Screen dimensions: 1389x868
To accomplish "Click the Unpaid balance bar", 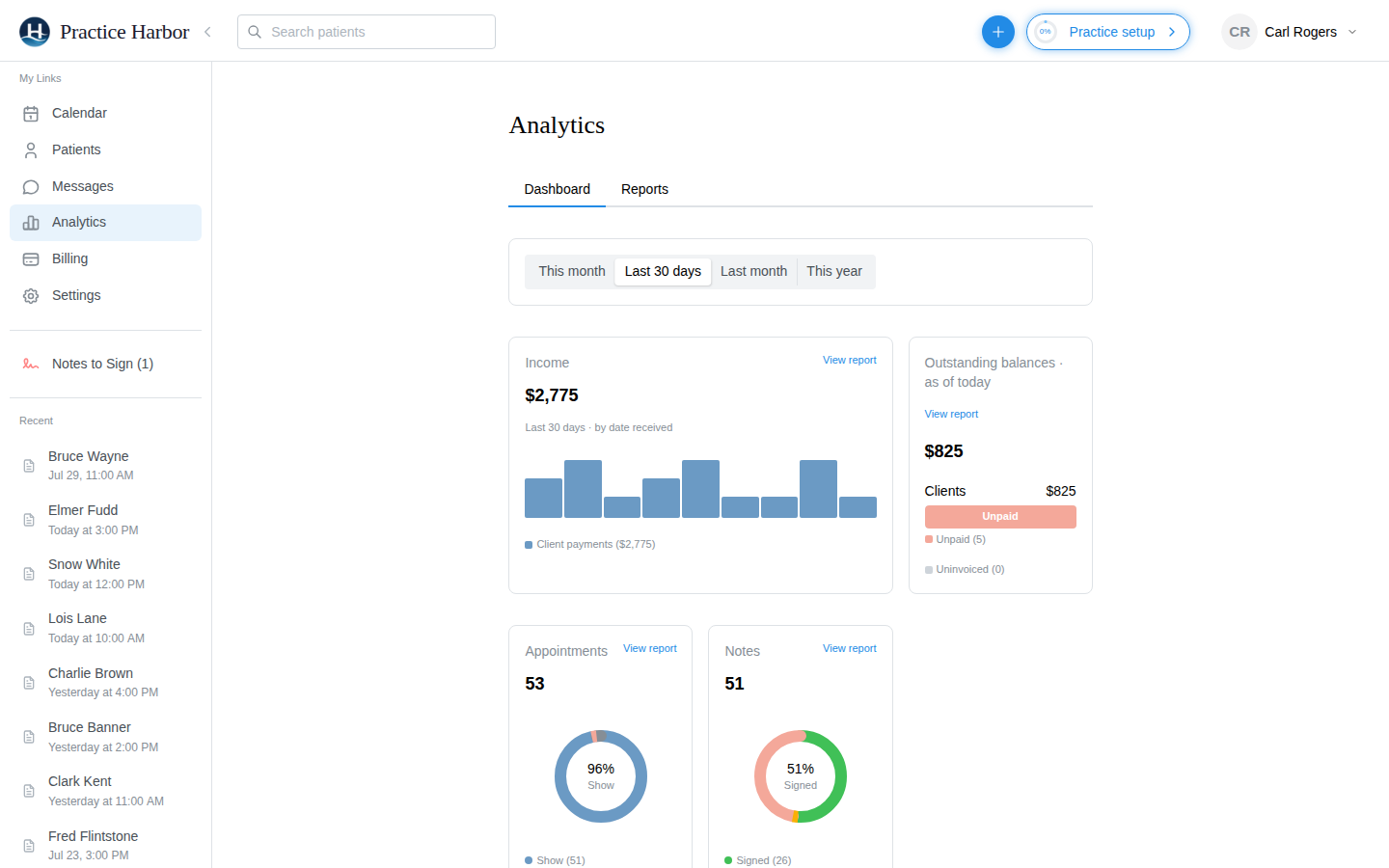I will pos(1000,517).
